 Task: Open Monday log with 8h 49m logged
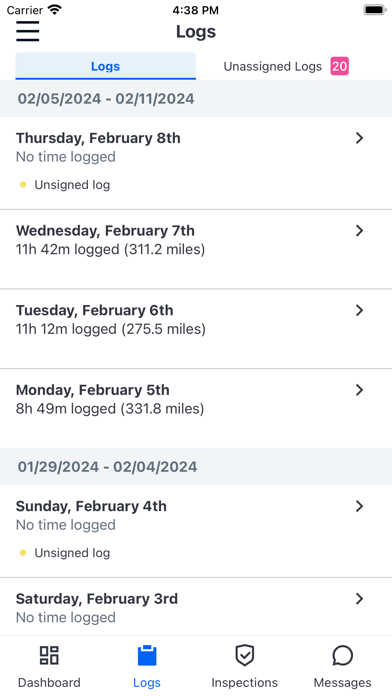coord(196,408)
